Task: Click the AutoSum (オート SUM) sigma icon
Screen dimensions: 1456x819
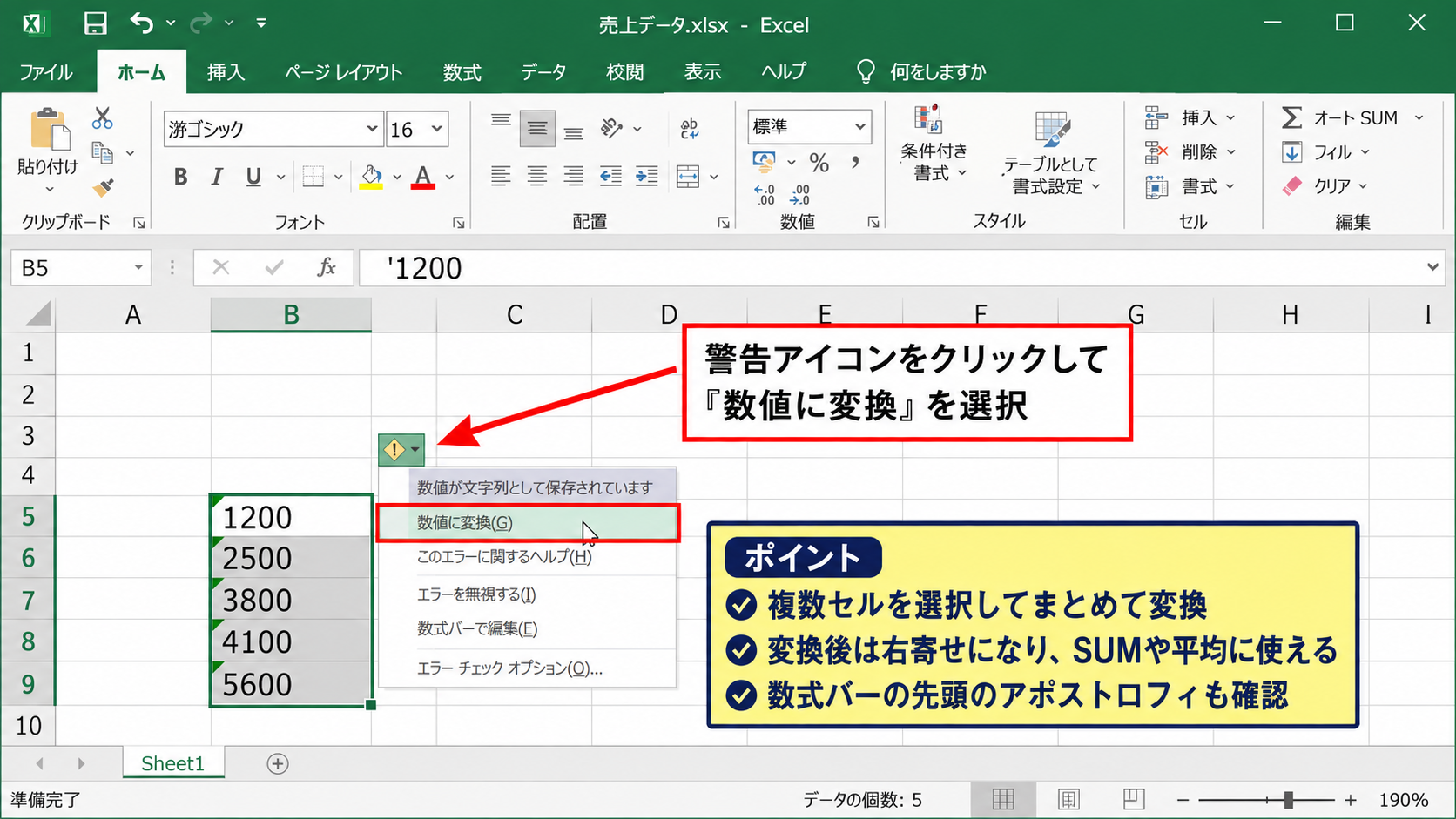Action: [1292, 117]
